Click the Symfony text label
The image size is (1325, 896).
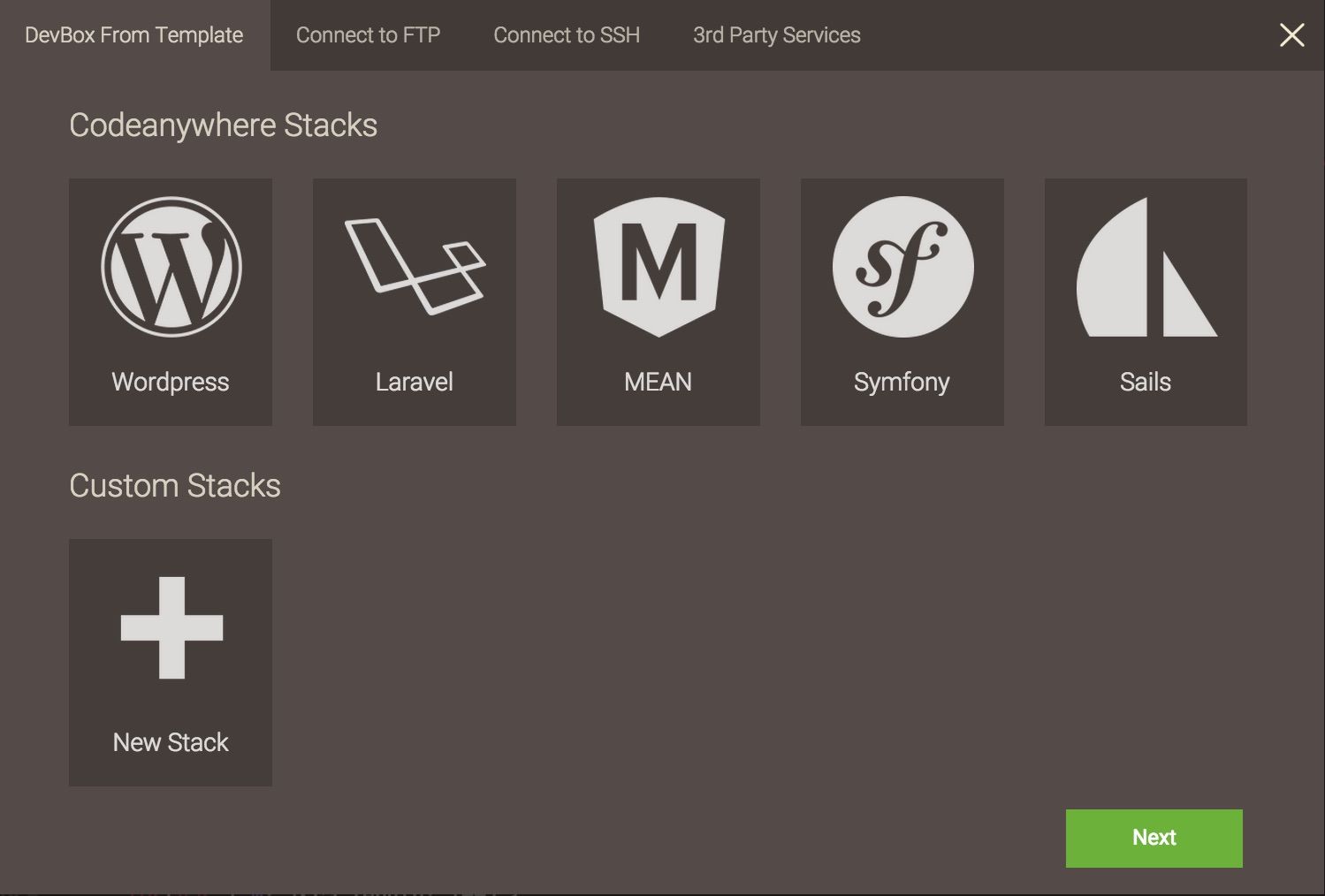(902, 382)
